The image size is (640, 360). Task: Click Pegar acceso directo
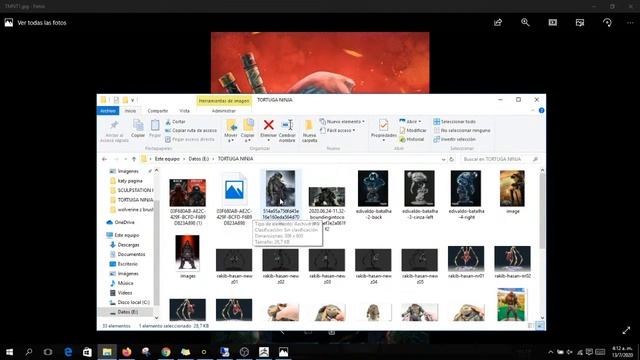190,139
